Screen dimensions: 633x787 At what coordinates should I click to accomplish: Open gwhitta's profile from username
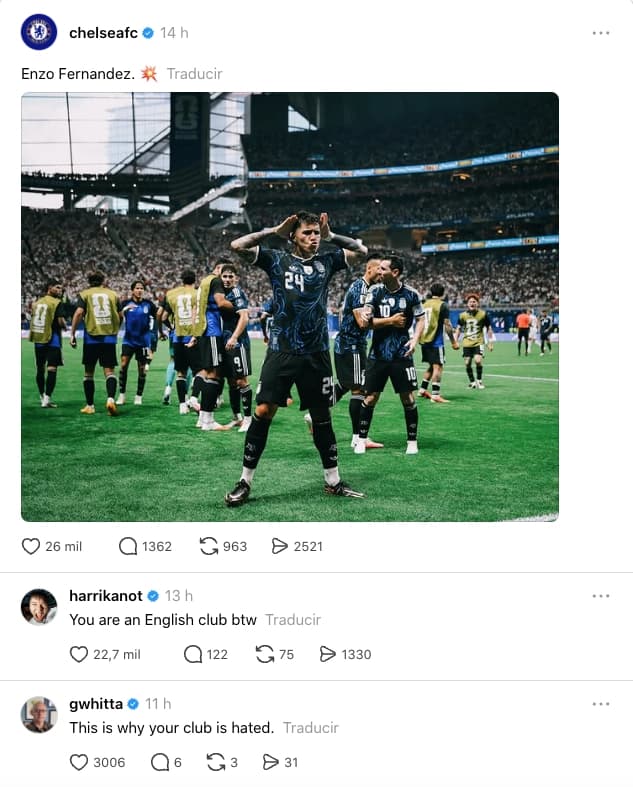[x=96, y=704]
